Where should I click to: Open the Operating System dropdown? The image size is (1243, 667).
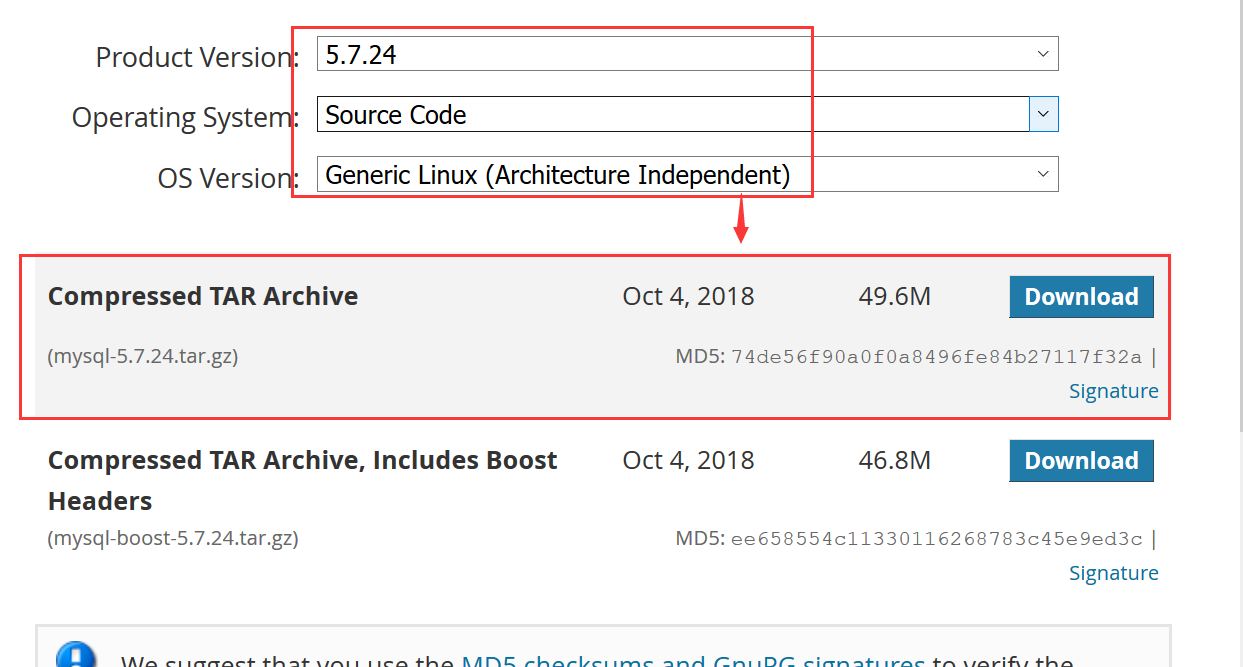tap(687, 114)
